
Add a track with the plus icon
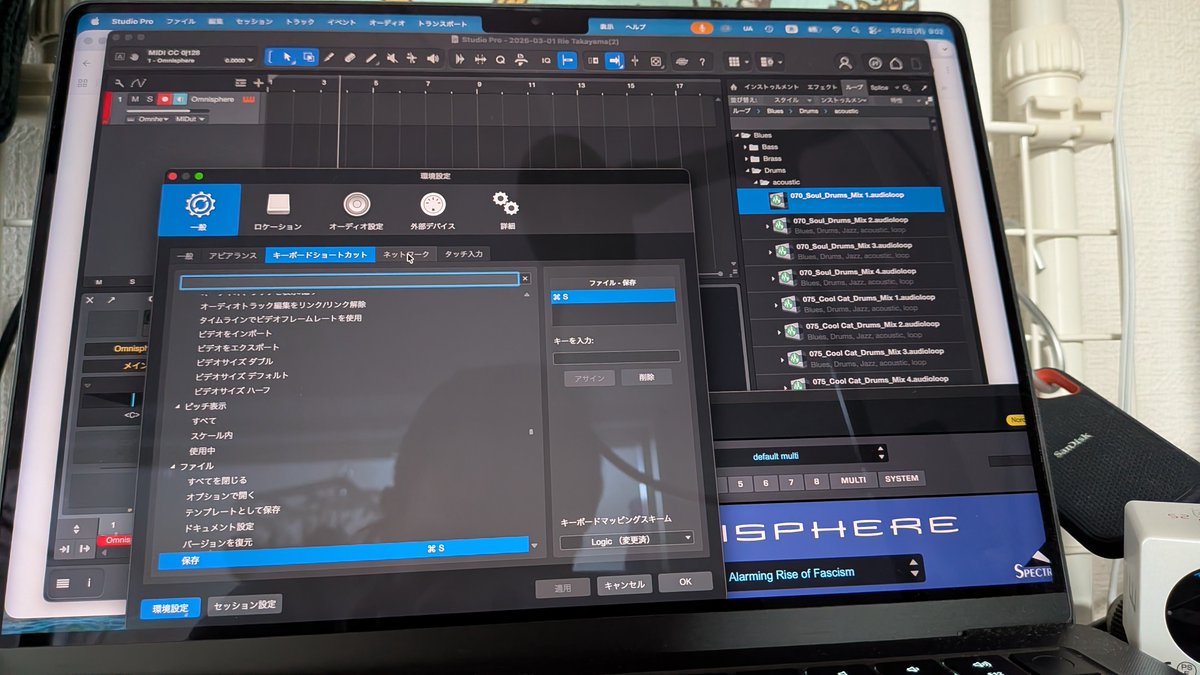tap(259, 82)
